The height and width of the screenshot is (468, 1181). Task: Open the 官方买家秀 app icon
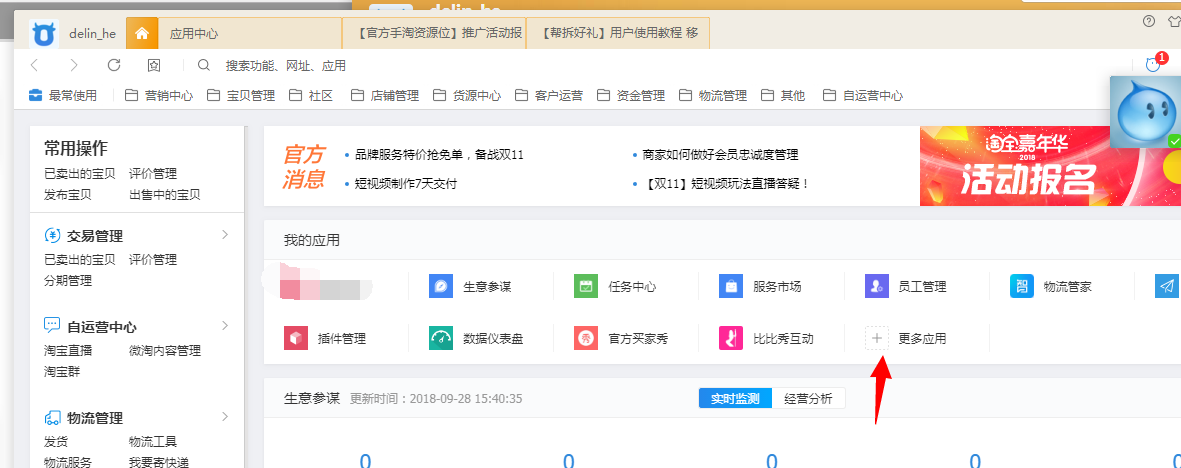pos(585,338)
